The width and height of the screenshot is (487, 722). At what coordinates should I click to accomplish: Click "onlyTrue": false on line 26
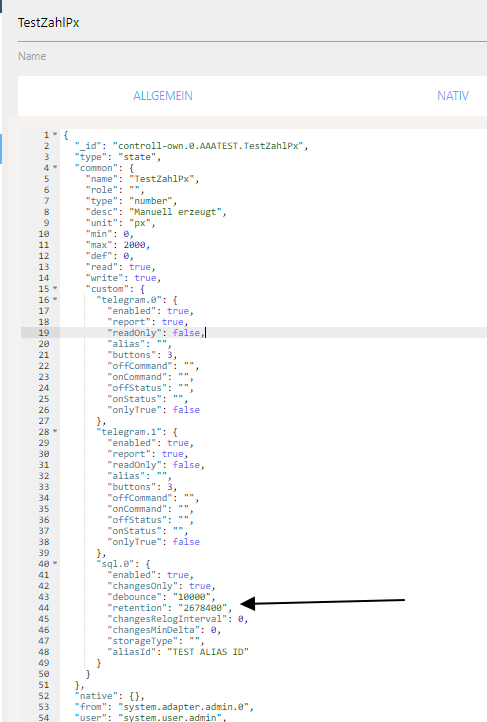coord(153,410)
